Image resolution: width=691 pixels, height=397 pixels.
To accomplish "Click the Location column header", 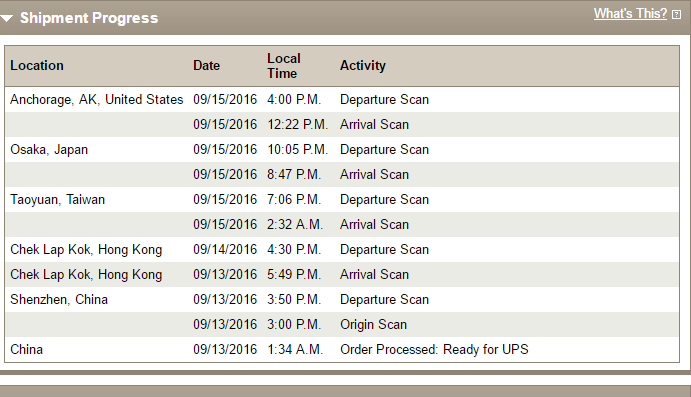I will [x=37, y=66].
